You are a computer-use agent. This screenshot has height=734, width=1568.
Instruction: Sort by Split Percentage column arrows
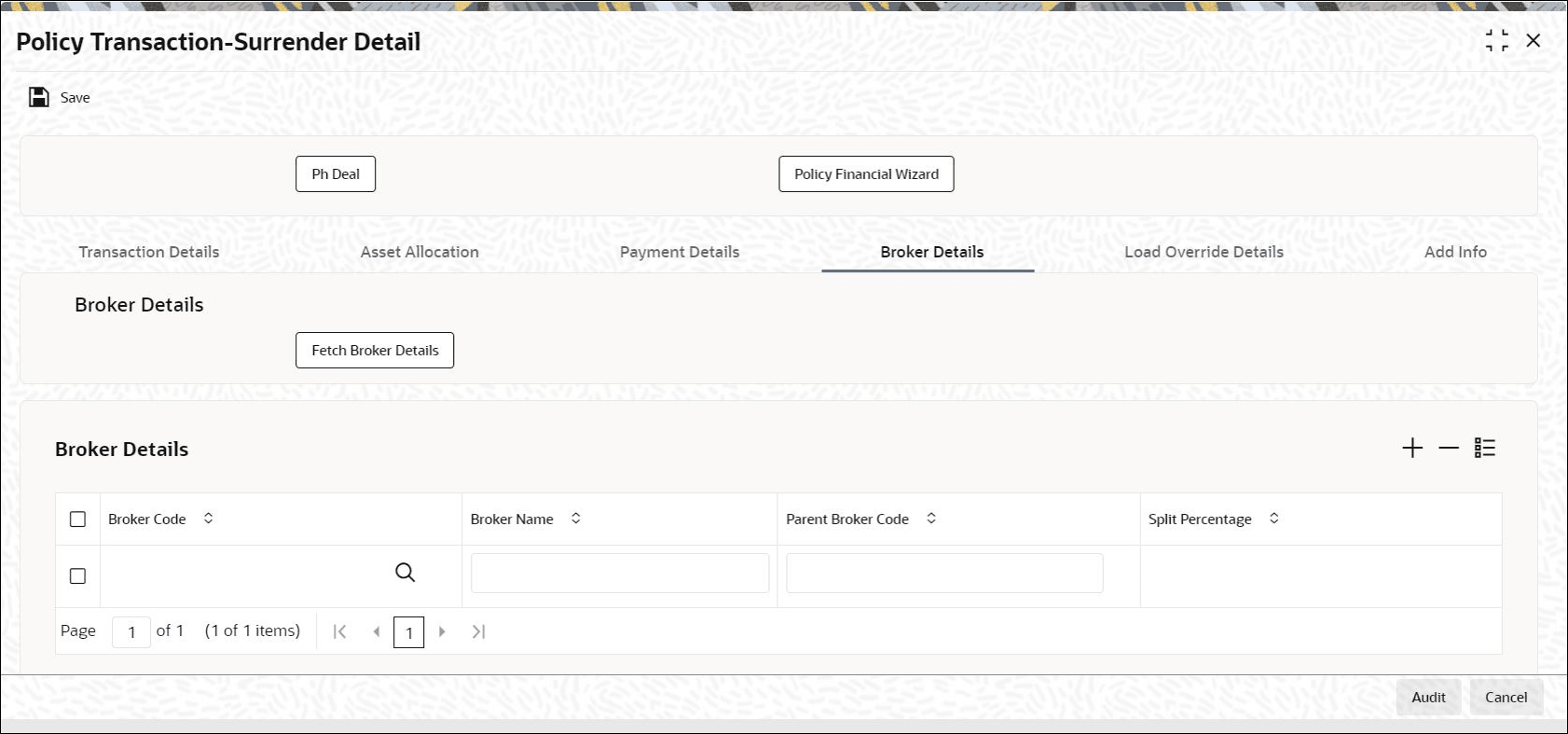(1274, 519)
